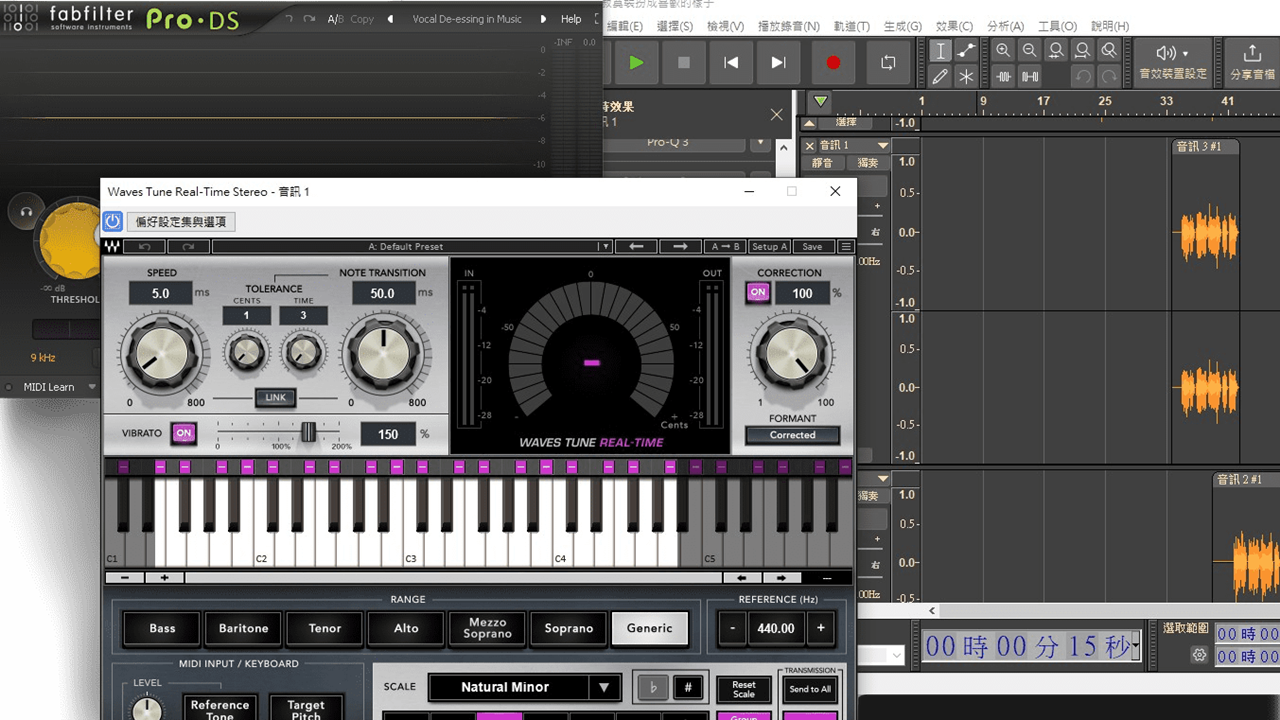Click Trim audio outside selection icon
This screenshot has height=720, width=1280.
tap(1003, 76)
